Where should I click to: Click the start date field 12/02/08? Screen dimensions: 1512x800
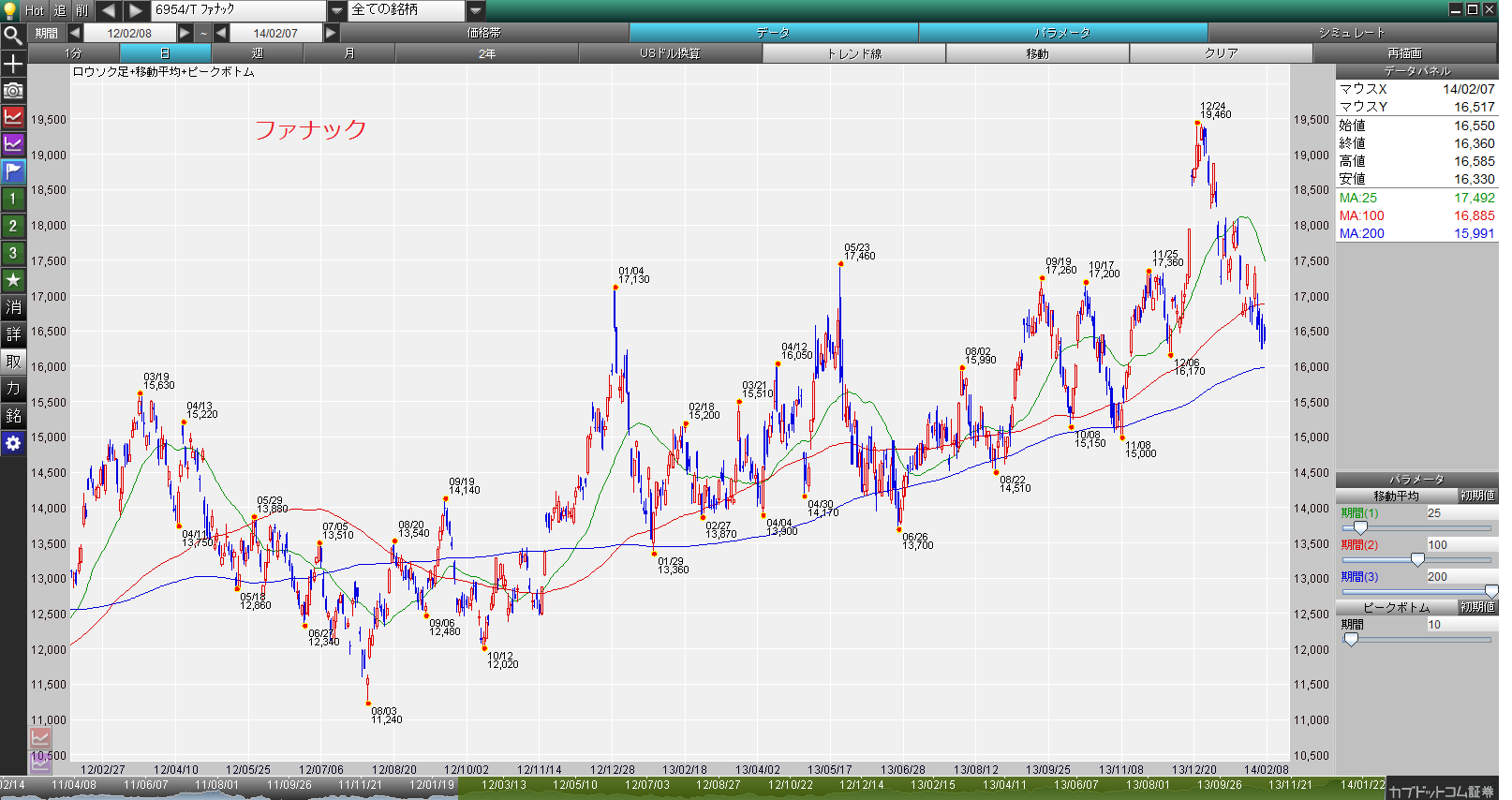coord(129,33)
